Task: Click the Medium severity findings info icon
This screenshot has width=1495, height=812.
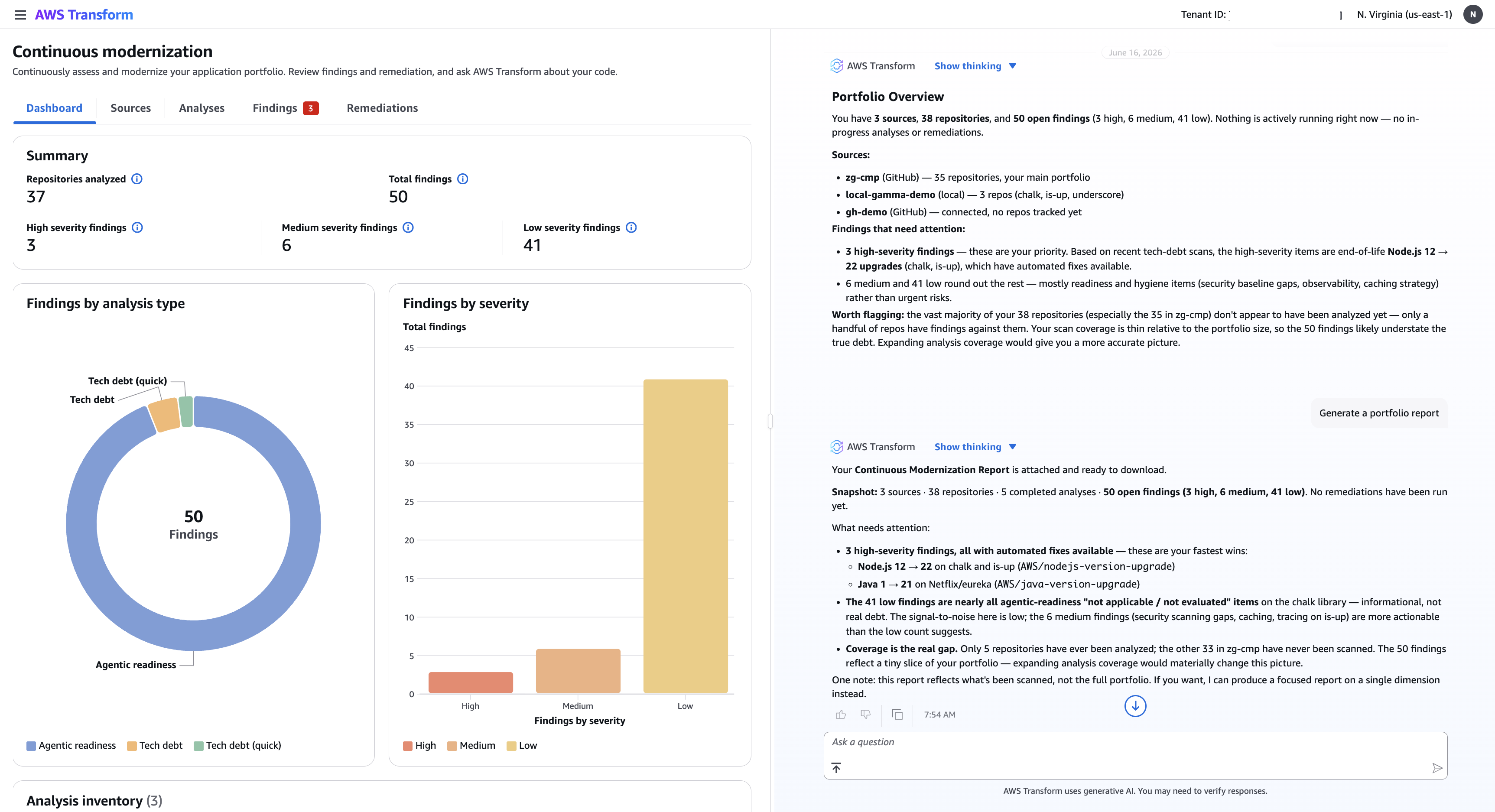Action: (409, 227)
